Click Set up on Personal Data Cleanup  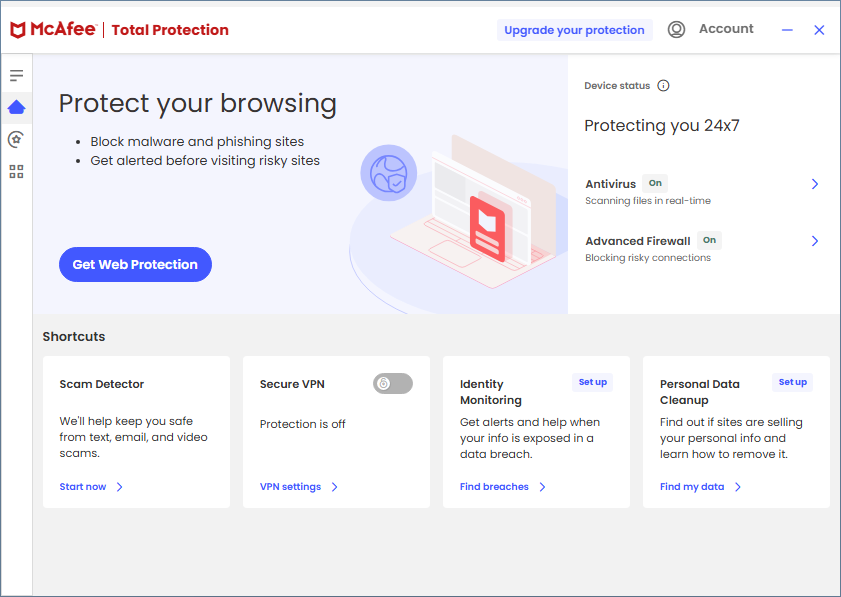click(x=793, y=382)
